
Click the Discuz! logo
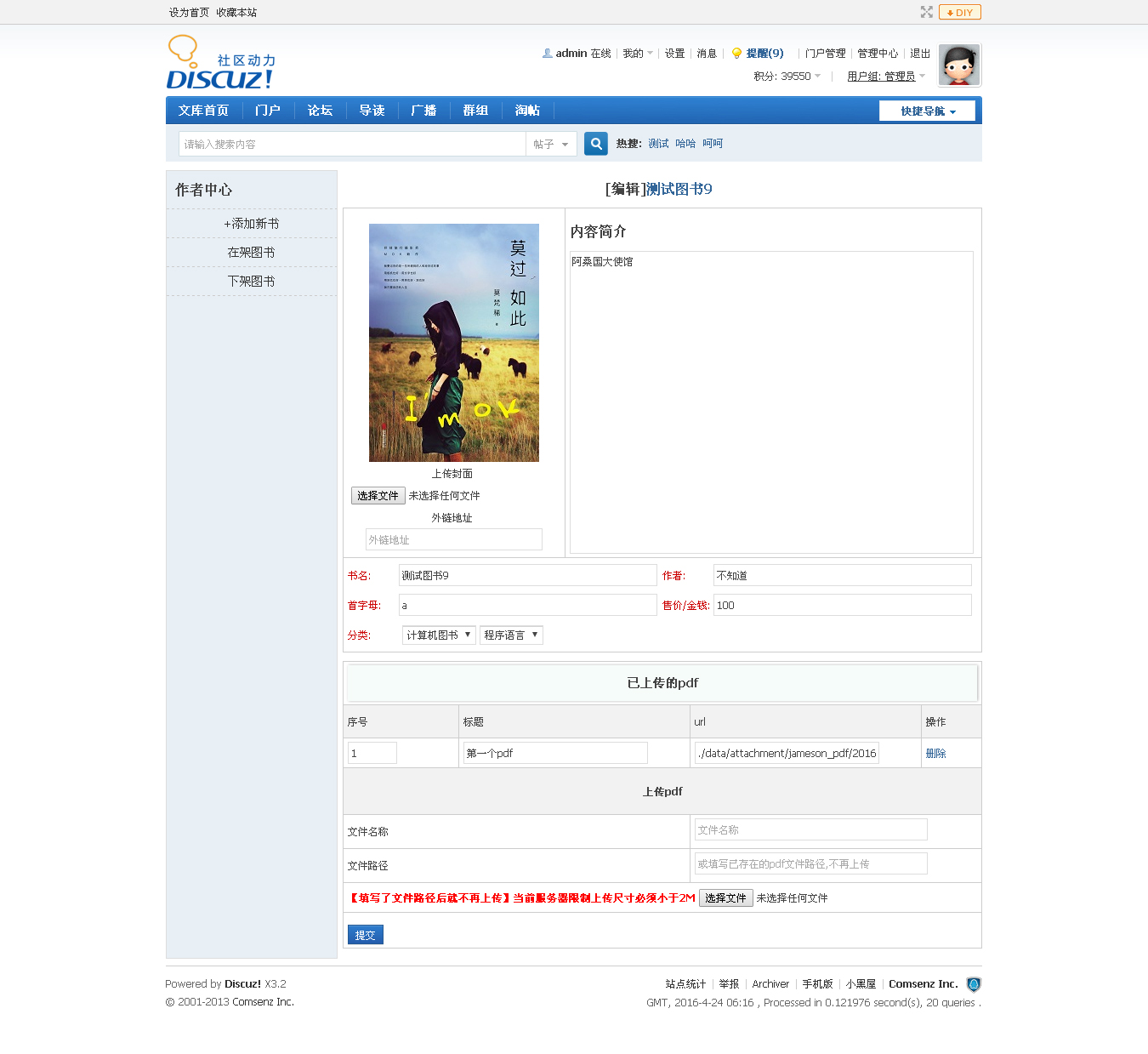pos(221,63)
